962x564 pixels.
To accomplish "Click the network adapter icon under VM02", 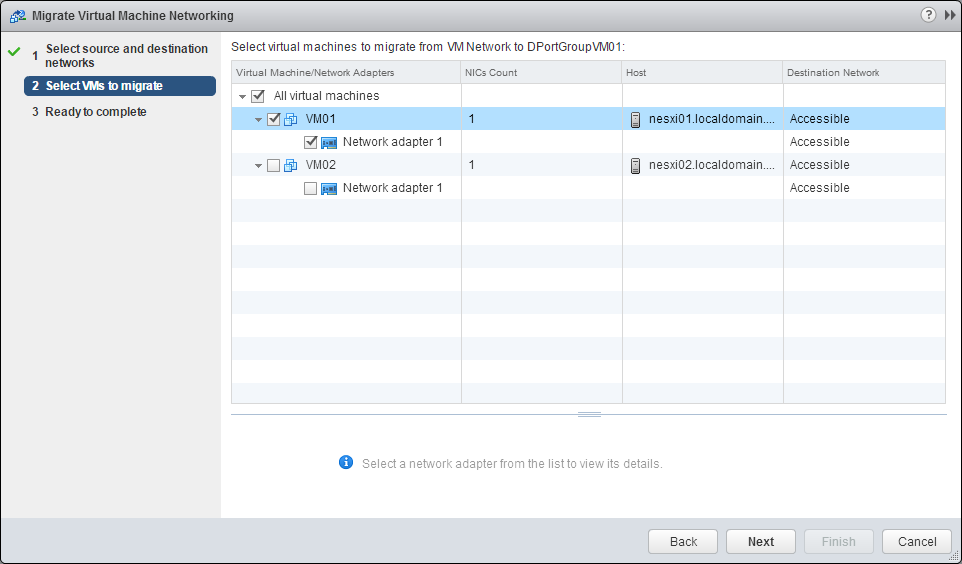I will tap(328, 188).
